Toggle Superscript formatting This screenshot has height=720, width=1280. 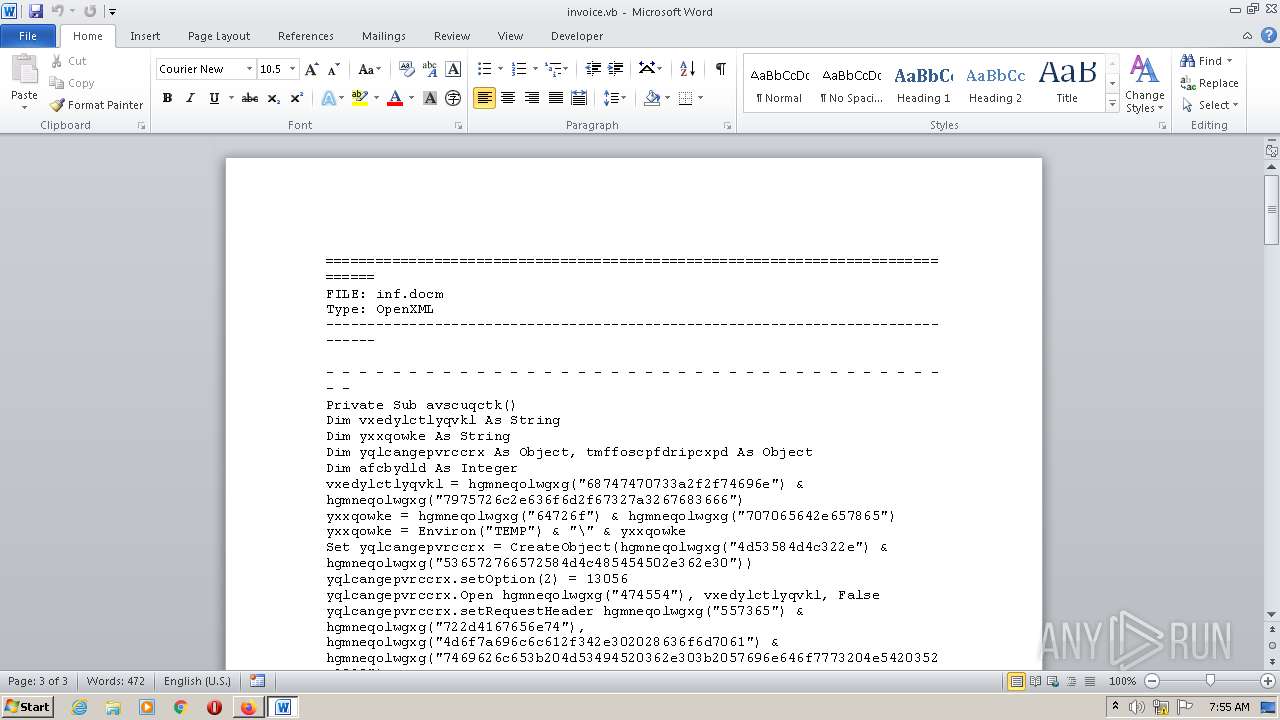click(x=296, y=98)
